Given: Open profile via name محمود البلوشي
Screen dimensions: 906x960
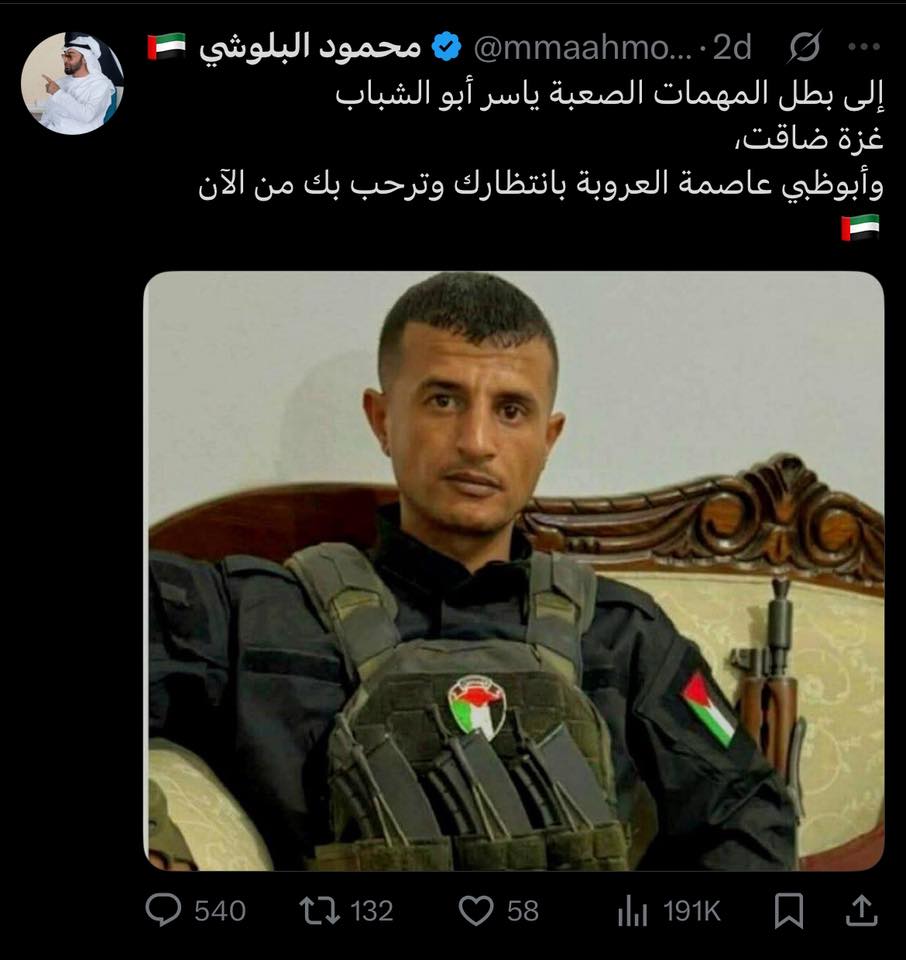Looking at the screenshot, I should click(310, 47).
